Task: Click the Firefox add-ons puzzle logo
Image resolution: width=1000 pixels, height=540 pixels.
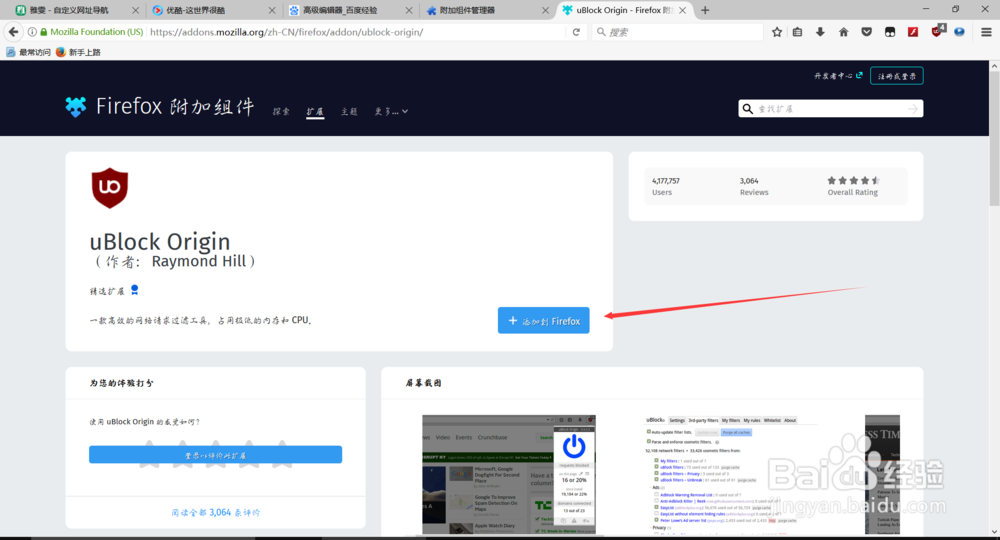Action: 76,106
